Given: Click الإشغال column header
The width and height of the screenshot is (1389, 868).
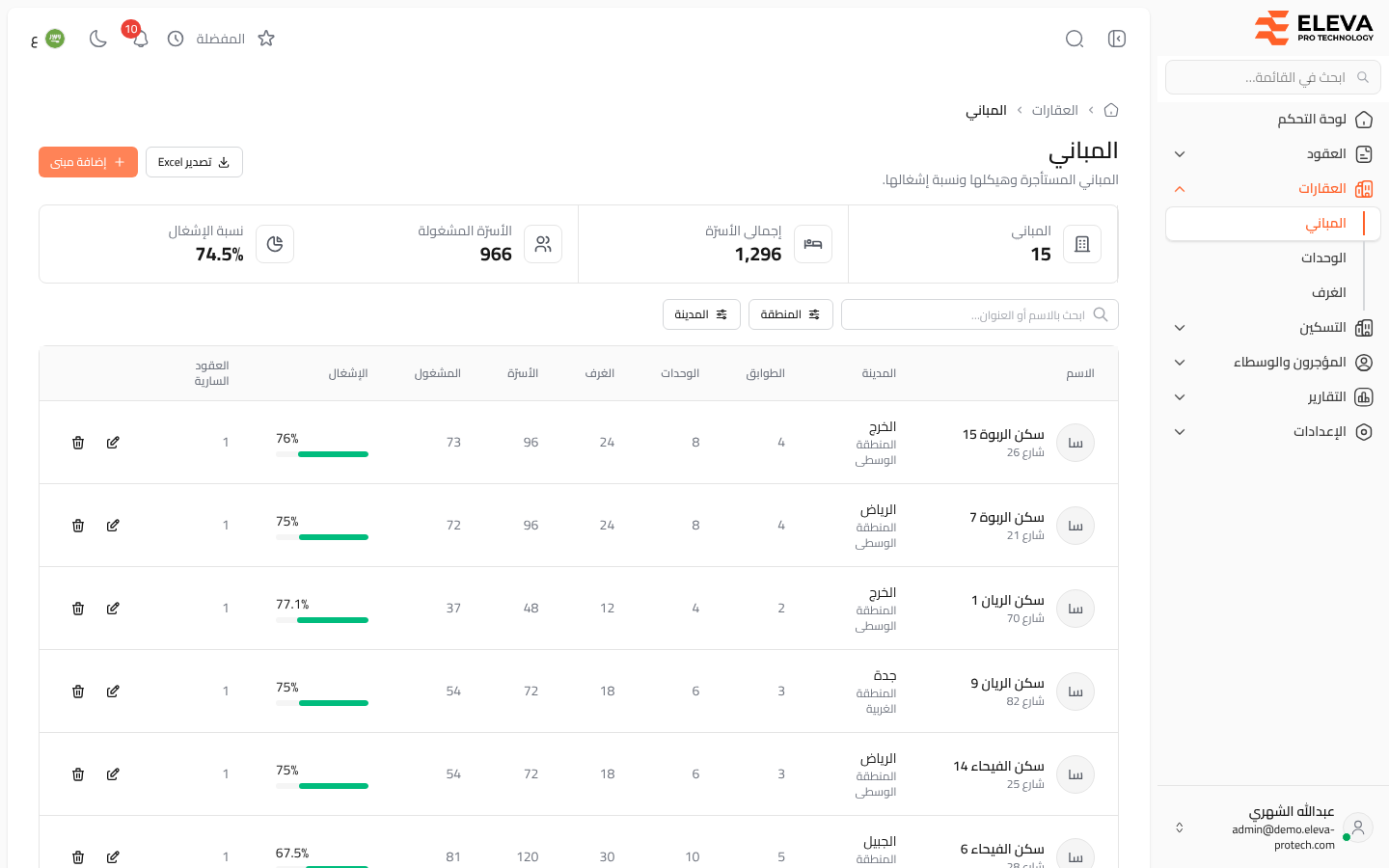Looking at the screenshot, I should point(348,373).
